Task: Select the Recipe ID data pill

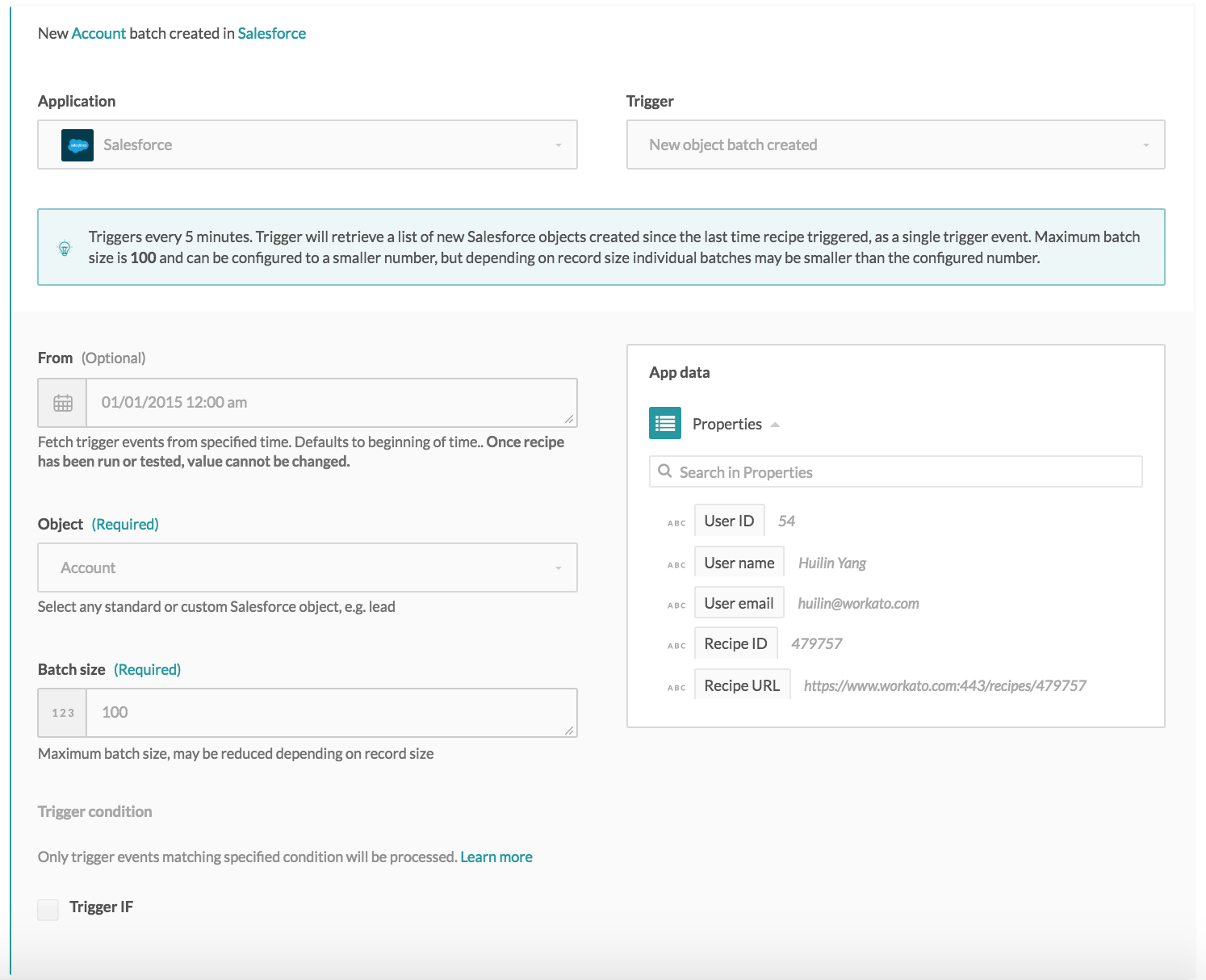Action: tap(735, 644)
